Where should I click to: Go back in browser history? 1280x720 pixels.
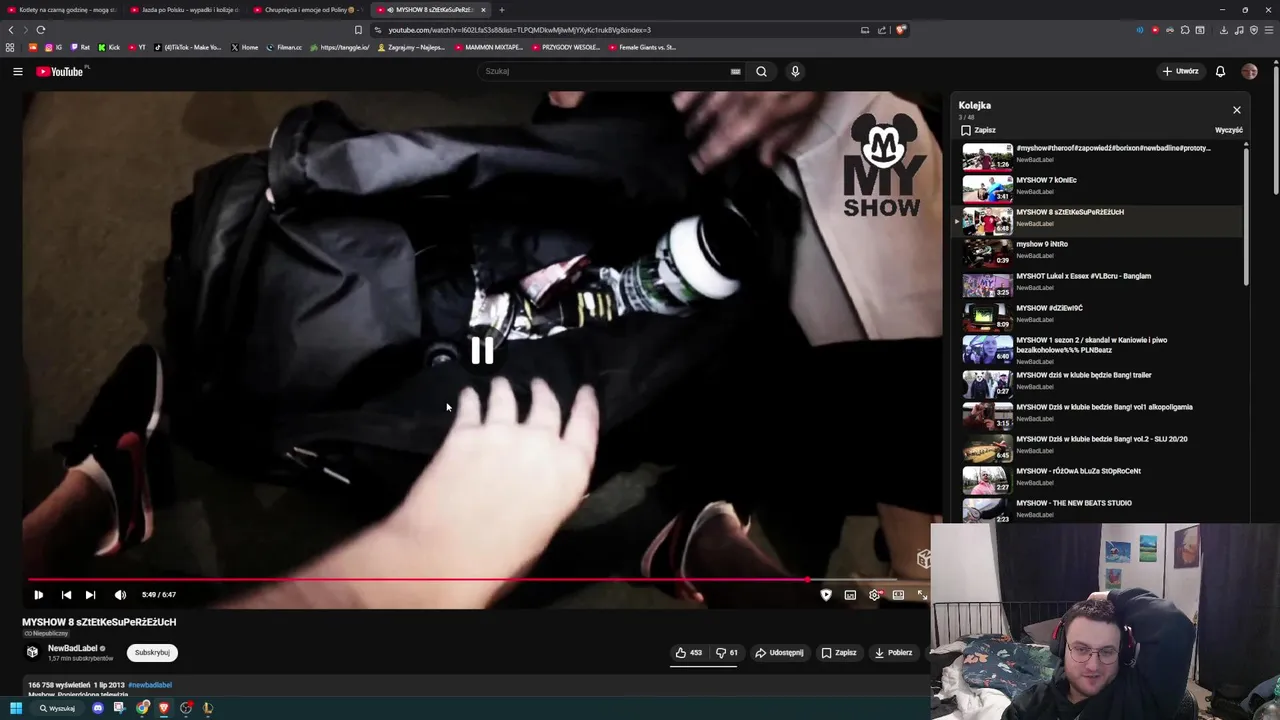pos(11,30)
